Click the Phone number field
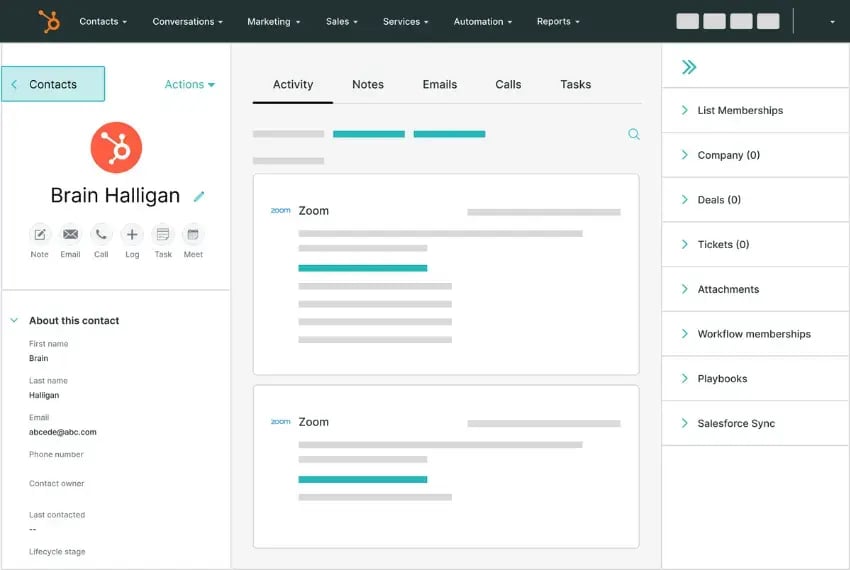The height and width of the screenshot is (570, 850). pos(56,454)
